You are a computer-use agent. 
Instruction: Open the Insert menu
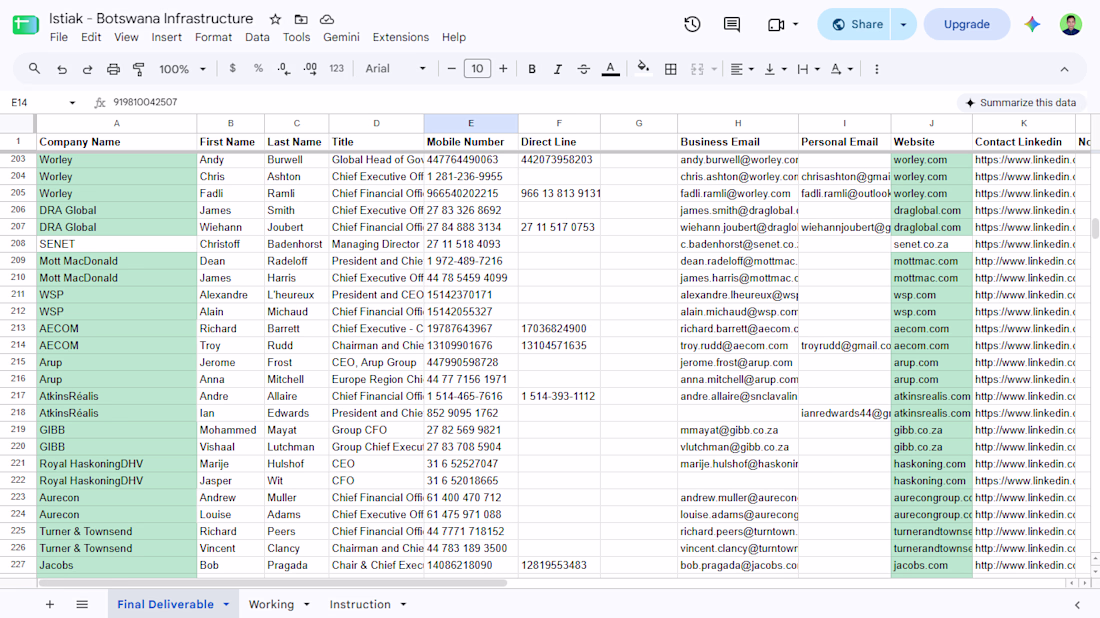point(166,37)
